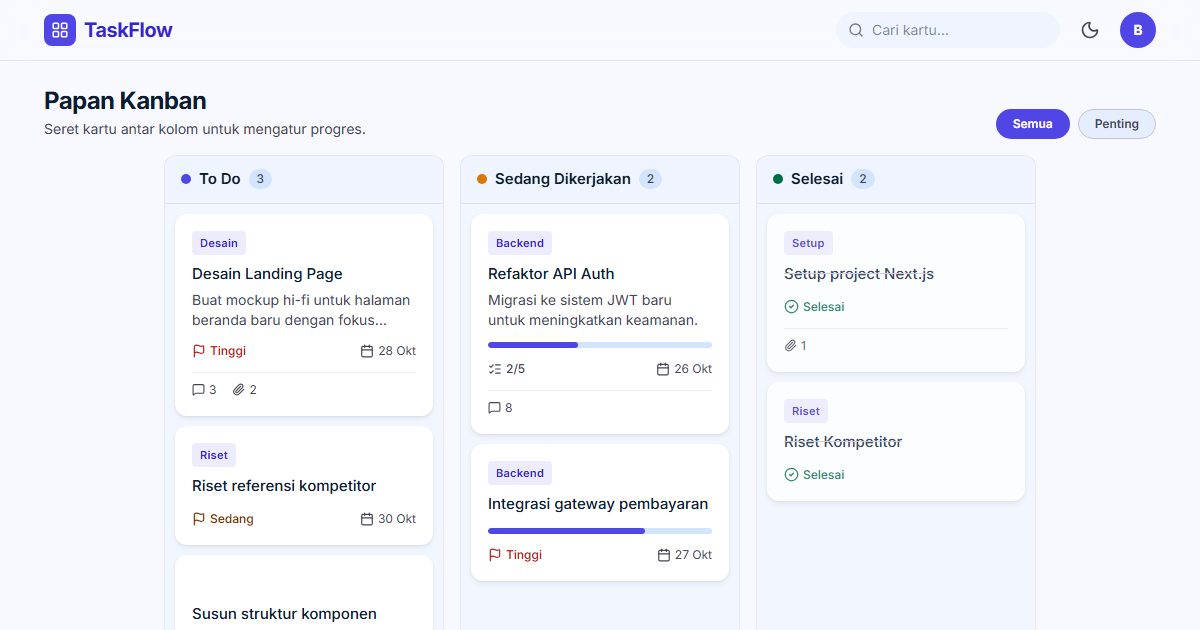The image size is (1200, 630).
Task: Click the search magnifier icon
Action: [x=856, y=30]
